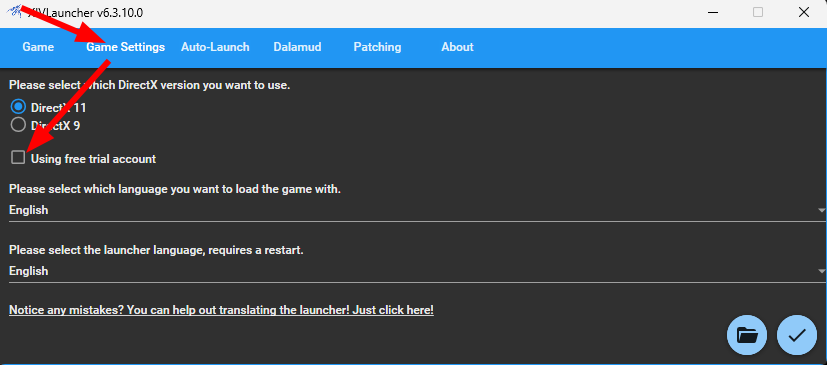Open the folder icon button
This screenshot has width=827, height=365.
747,334
